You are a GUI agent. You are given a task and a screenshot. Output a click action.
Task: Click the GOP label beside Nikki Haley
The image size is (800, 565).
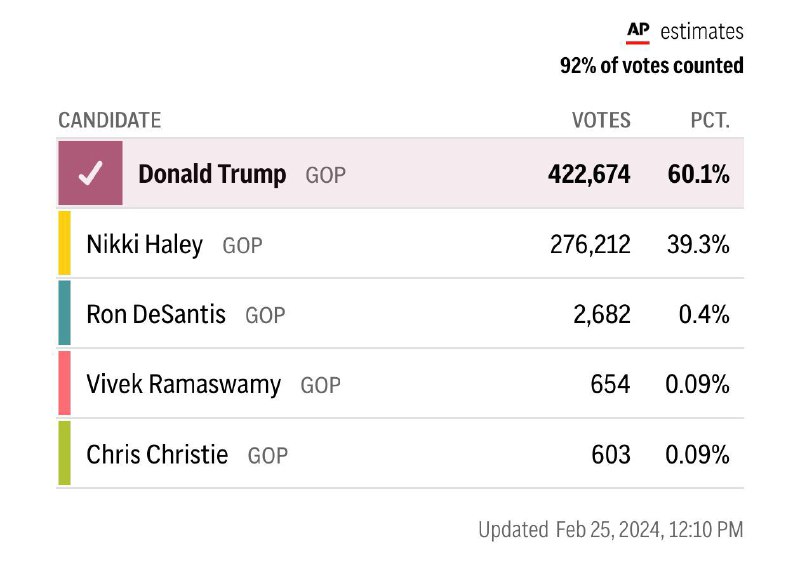242,245
